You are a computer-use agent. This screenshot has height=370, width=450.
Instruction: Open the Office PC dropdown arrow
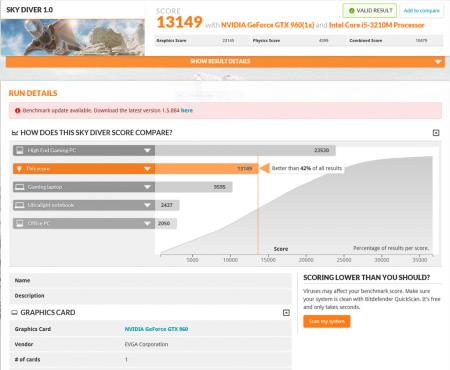point(147,223)
